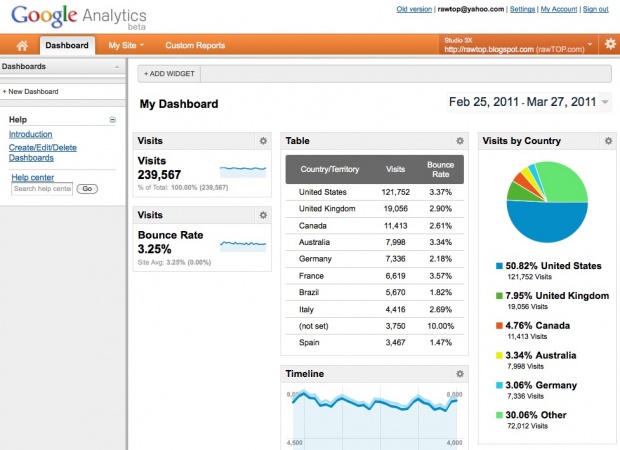Select the United States table row
The width and height of the screenshot is (620, 450).
click(374, 192)
